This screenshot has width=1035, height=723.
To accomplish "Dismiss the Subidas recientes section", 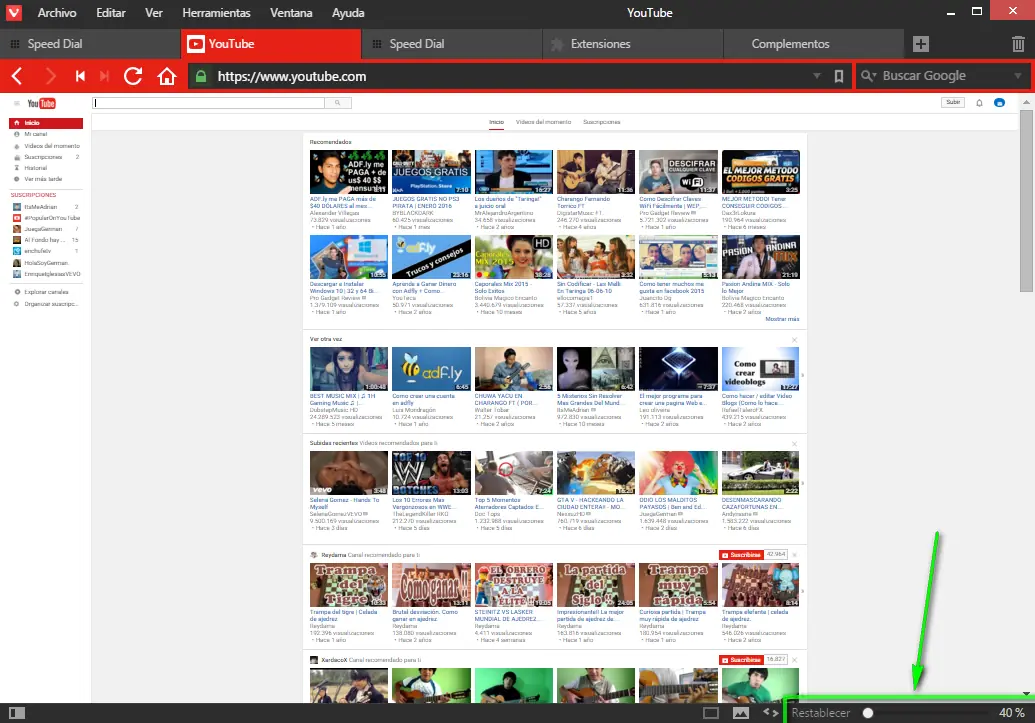I will 794,444.
